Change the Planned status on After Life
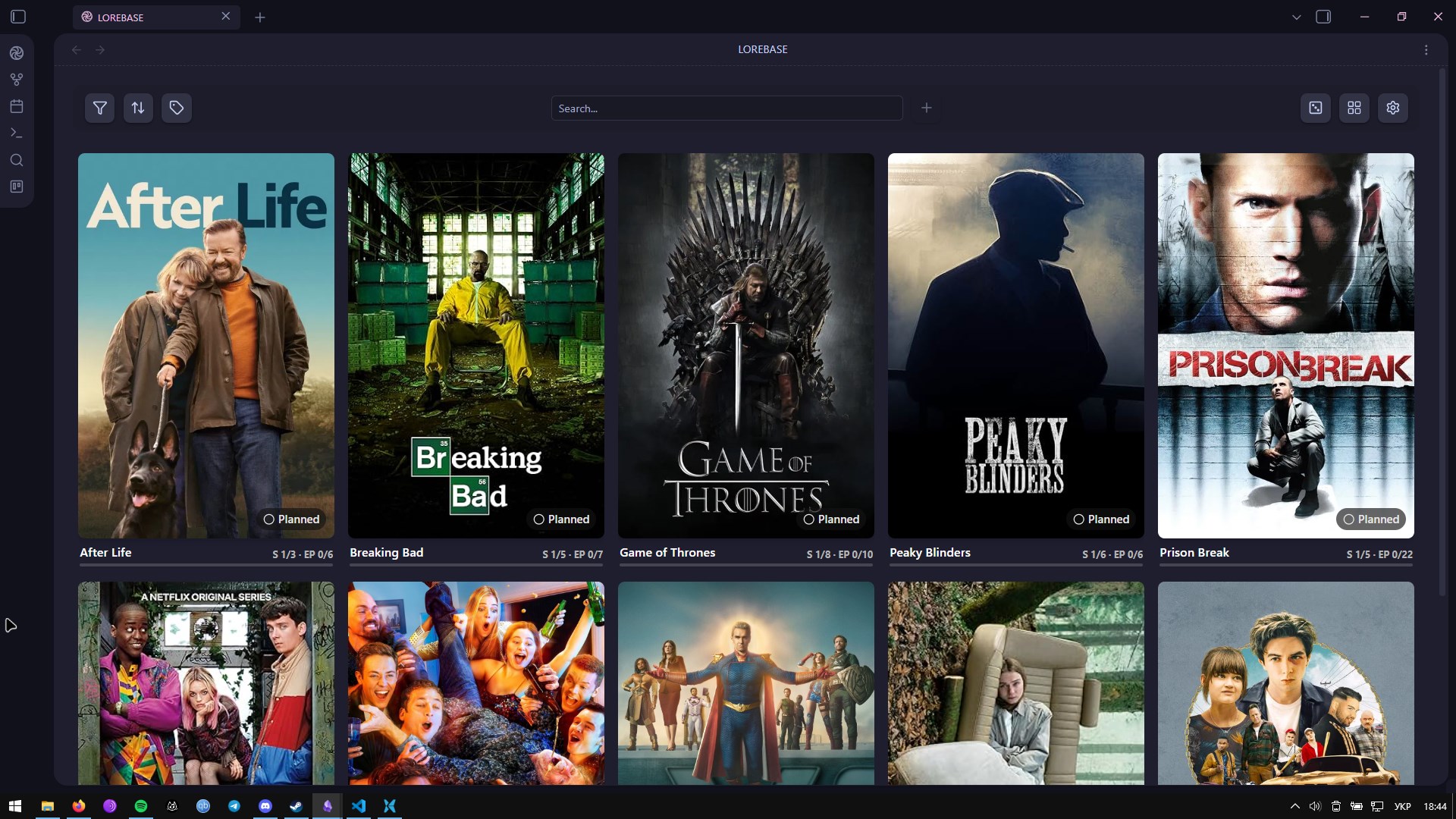 [x=291, y=519]
